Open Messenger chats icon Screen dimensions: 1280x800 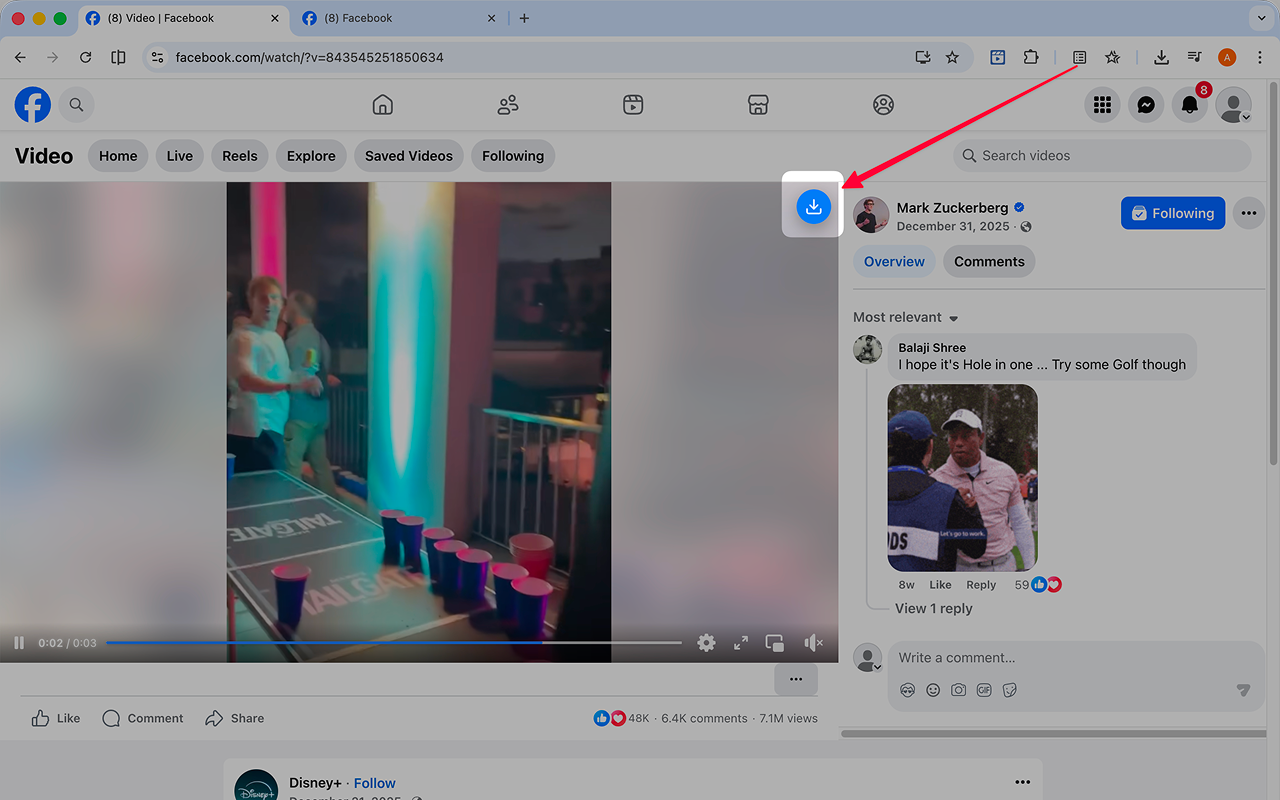coord(1146,105)
